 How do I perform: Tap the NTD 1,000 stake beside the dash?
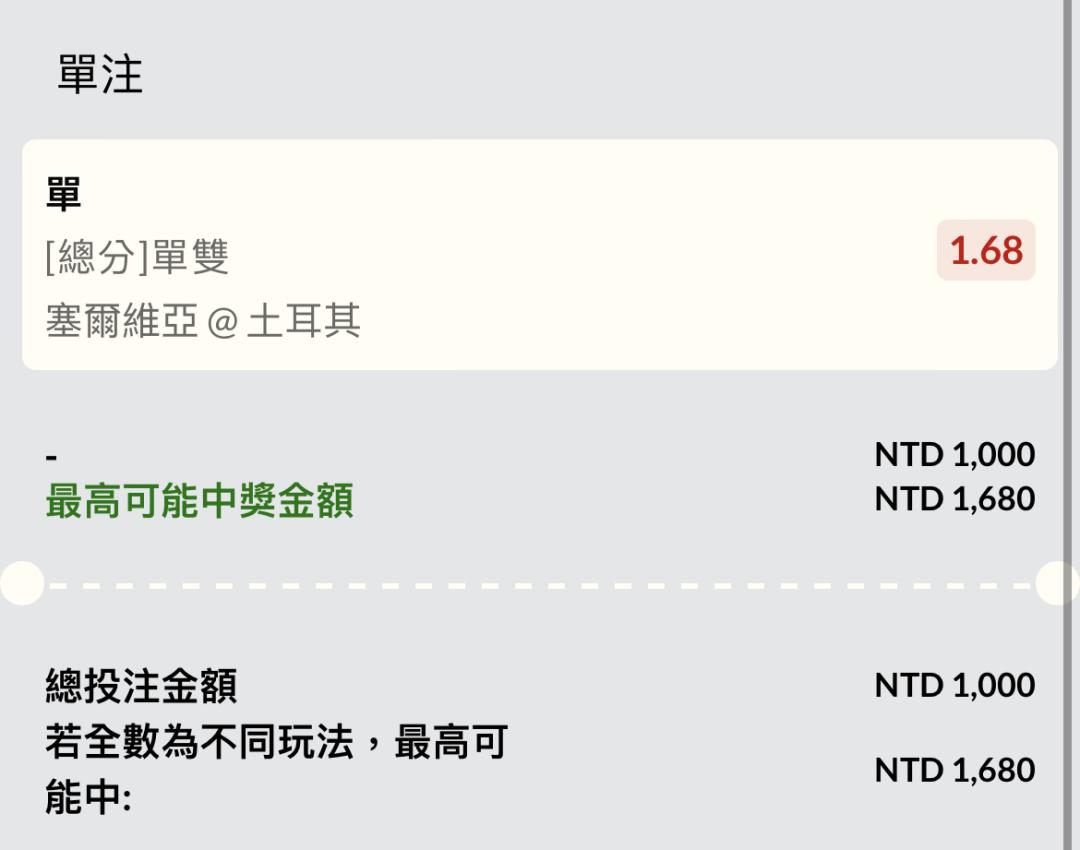[x=954, y=455]
